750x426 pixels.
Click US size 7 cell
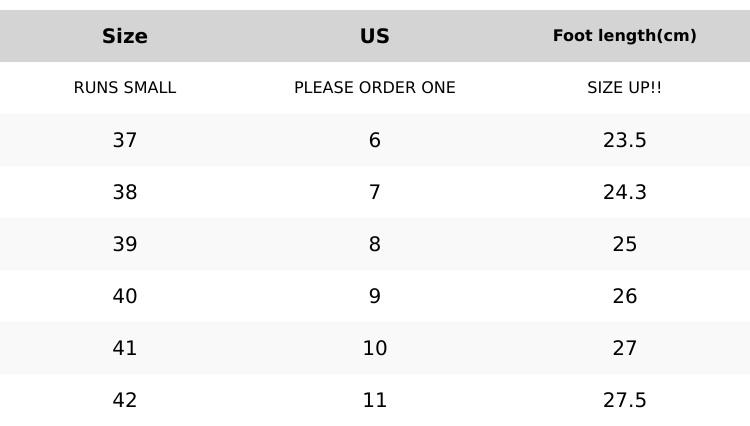375,192
